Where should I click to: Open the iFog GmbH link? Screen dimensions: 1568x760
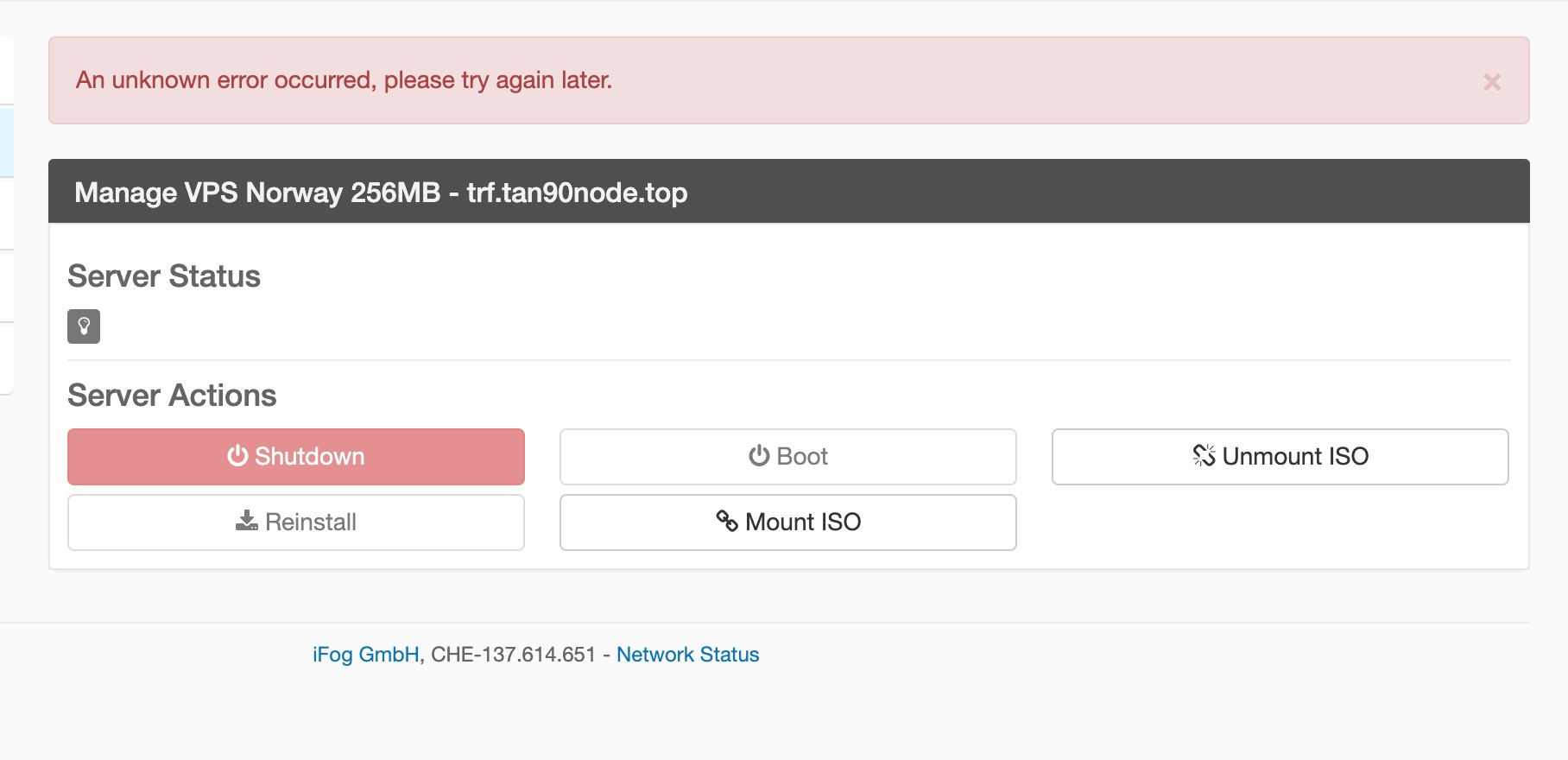click(x=366, y=655)
